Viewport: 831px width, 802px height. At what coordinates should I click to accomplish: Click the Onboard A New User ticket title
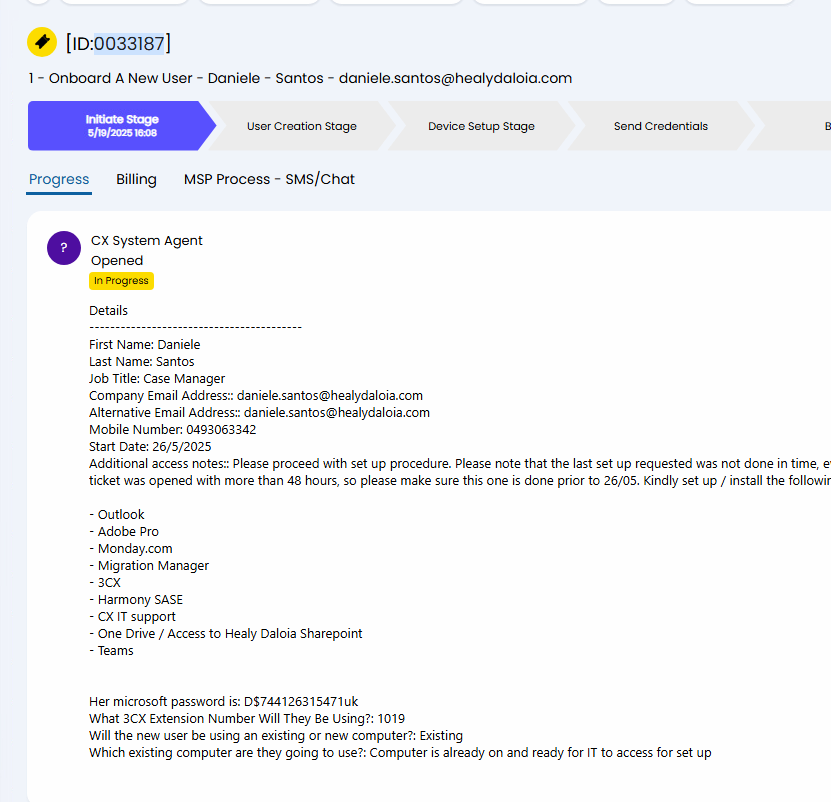[x=300, y=78]
